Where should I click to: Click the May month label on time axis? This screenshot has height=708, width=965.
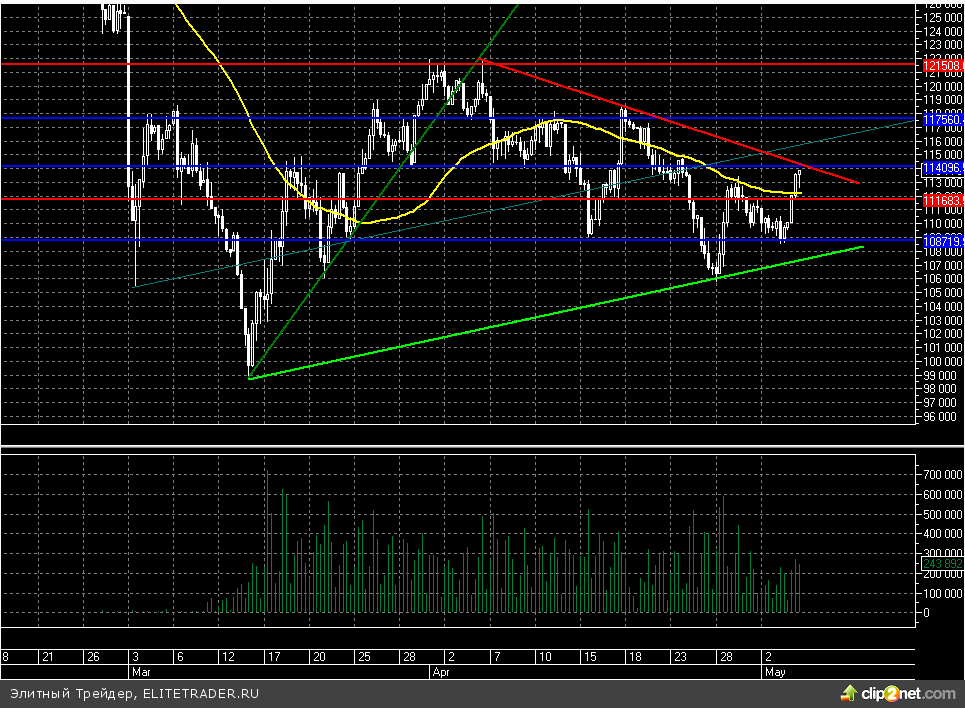(x=775, y=672)
